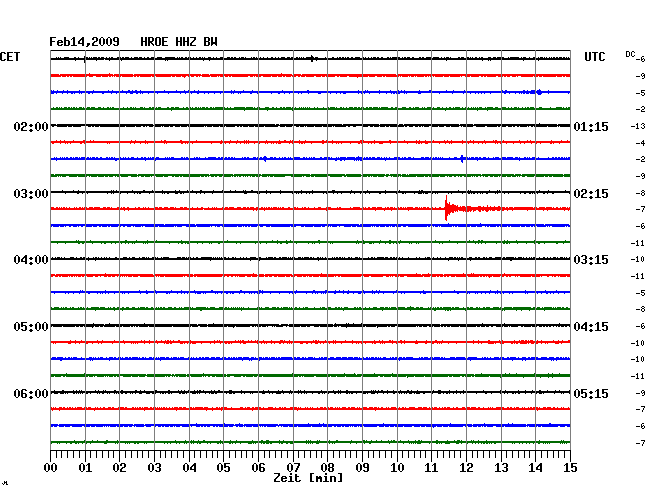Click the 02:15 UTC time label
The width and height of the screenshot is (650, 494).
pyautogui.click(x=591, y=194)
